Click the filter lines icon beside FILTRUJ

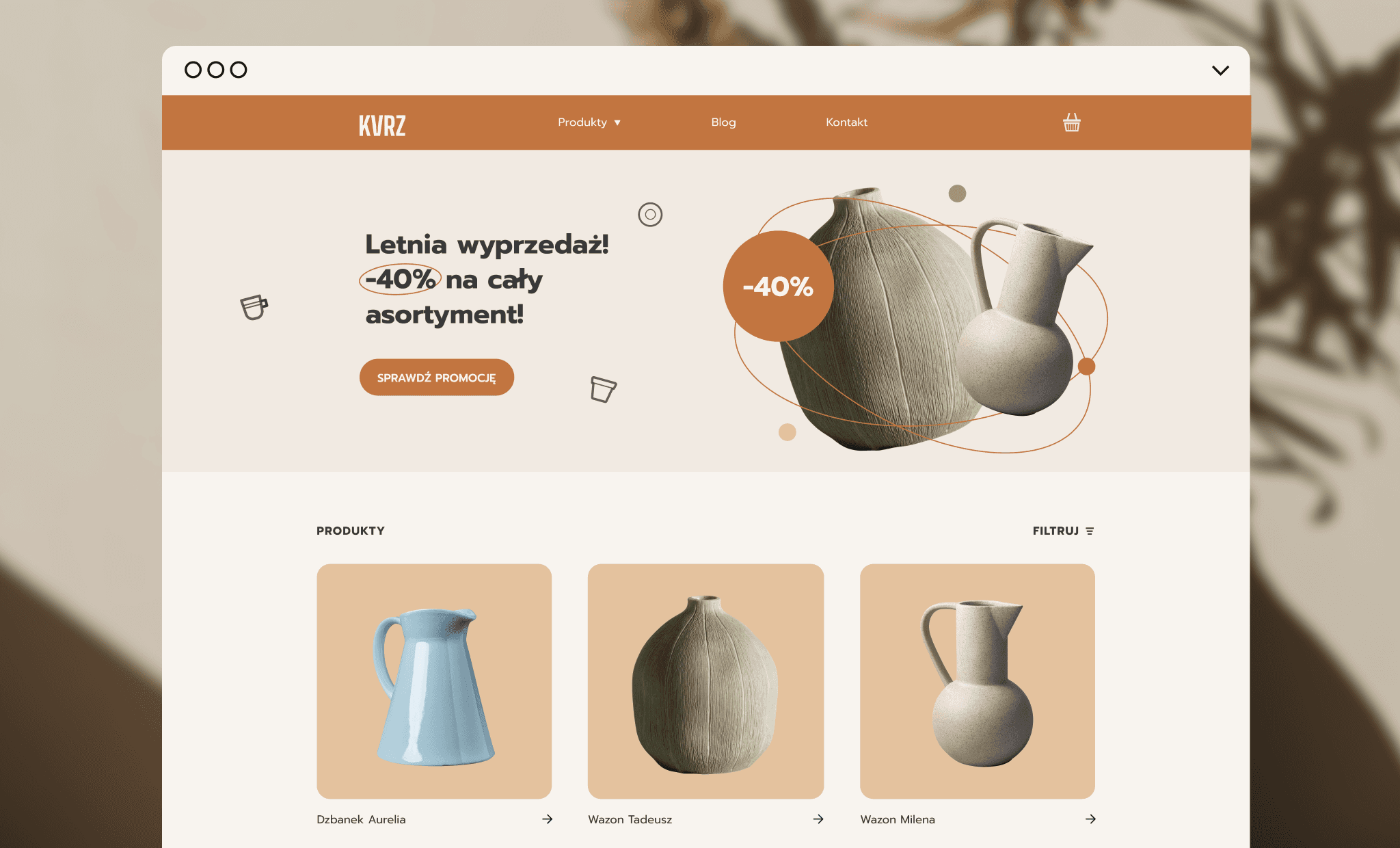tap(1090, 531)
